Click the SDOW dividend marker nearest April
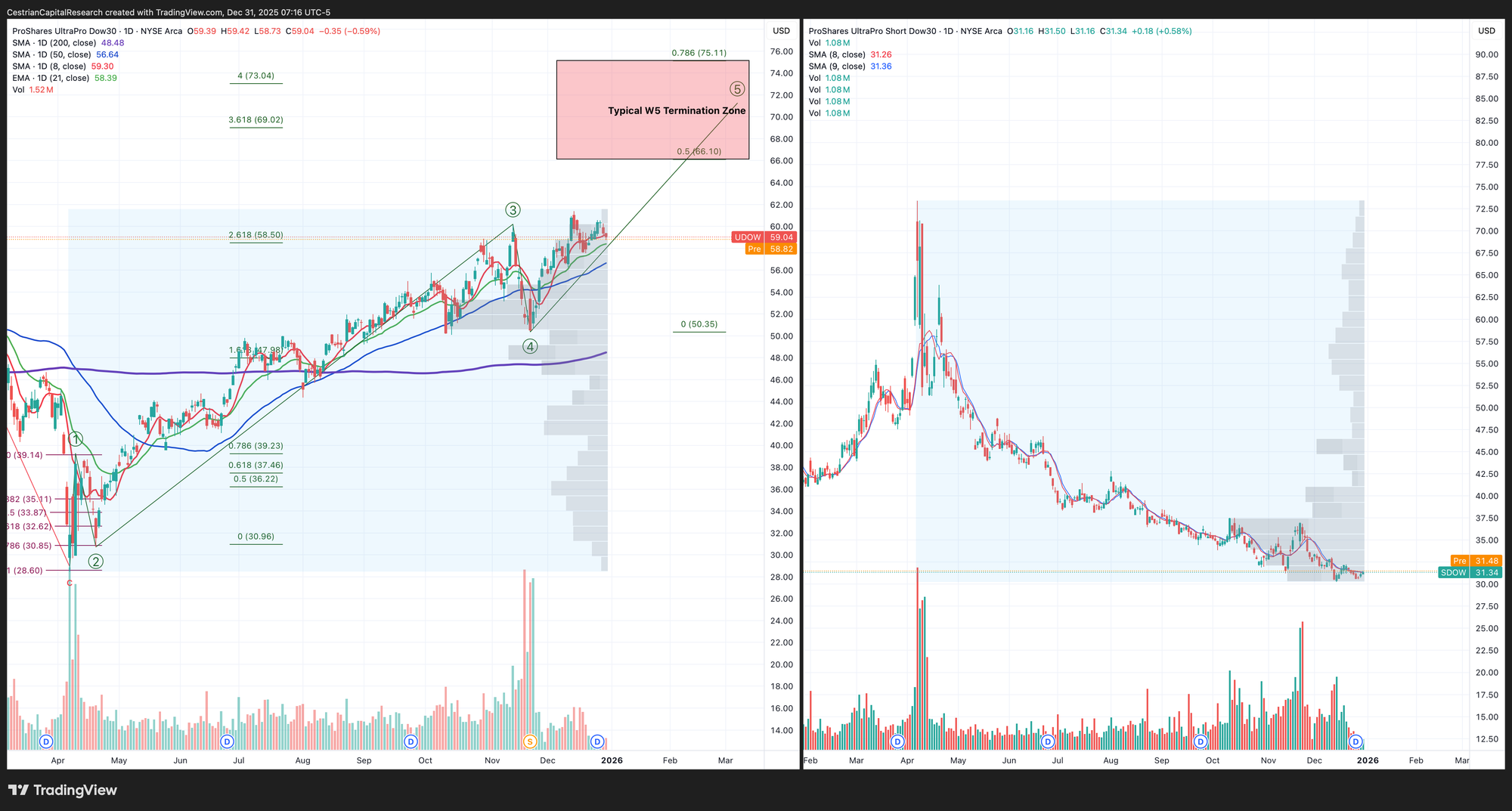Screen dimensions: 1512x811 (898, 741)
